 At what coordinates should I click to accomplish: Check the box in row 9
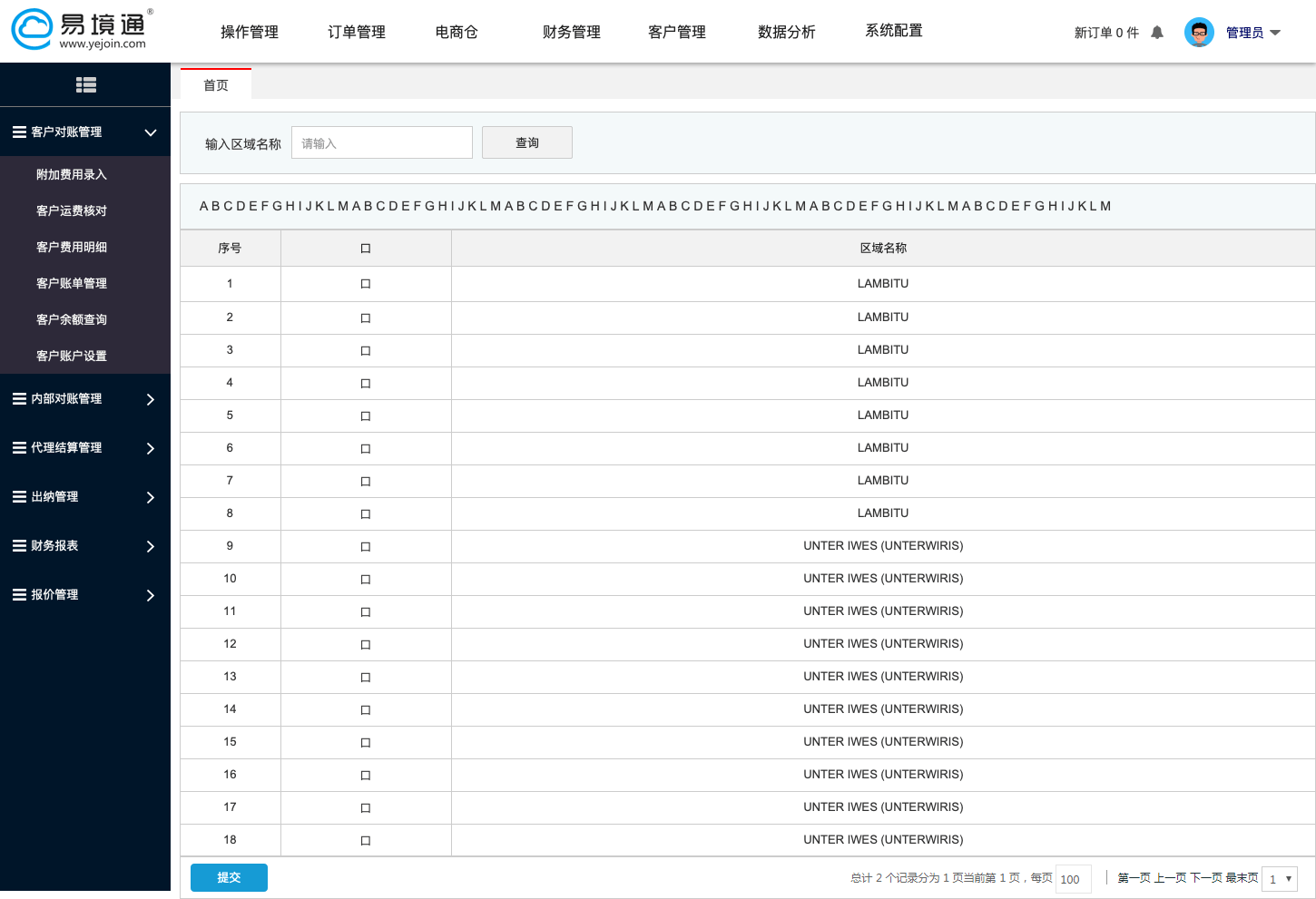[366, 547]
